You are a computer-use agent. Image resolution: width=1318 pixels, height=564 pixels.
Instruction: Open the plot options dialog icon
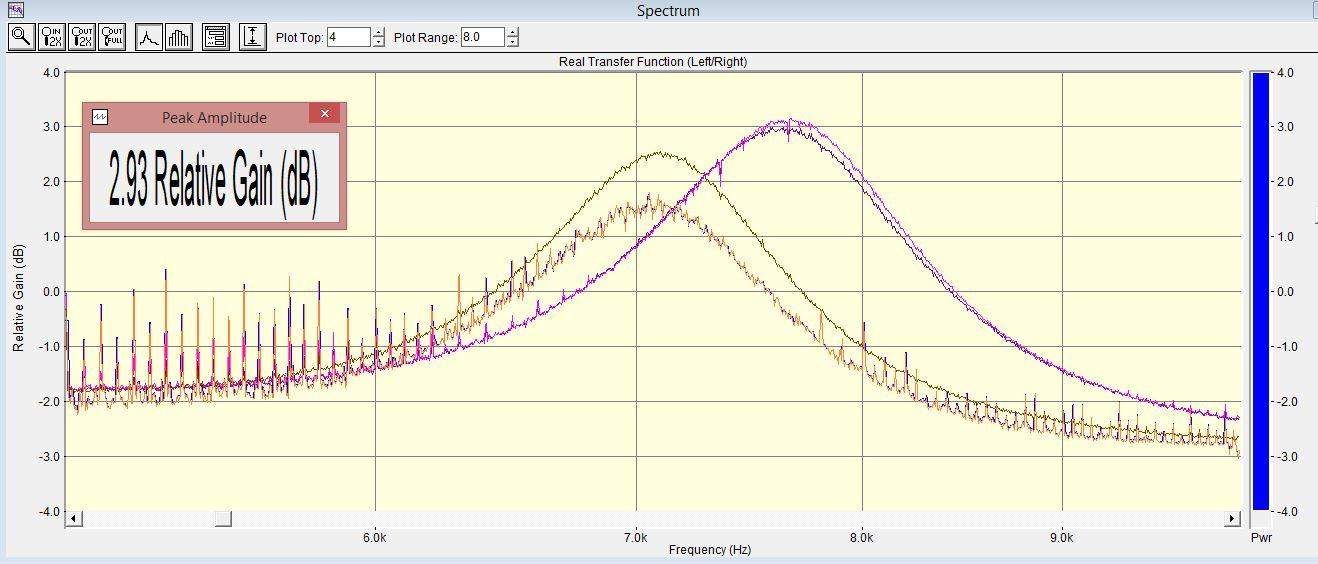tap(215, 37)
